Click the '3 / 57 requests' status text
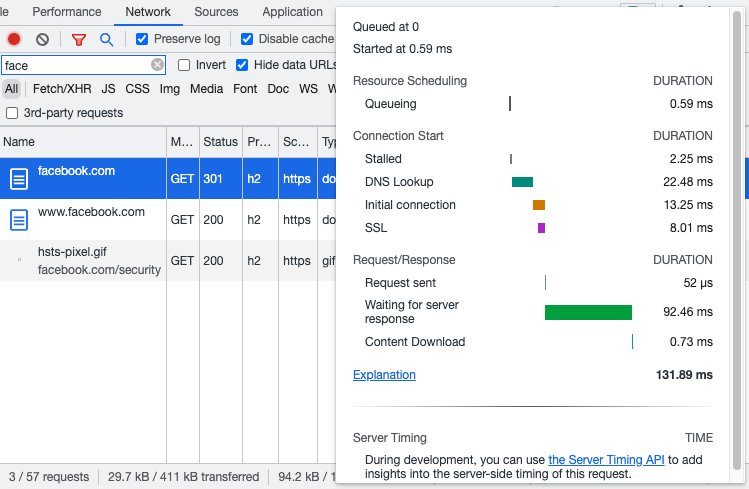Viewport: 749px width, 489px height. tap(49, 477)
